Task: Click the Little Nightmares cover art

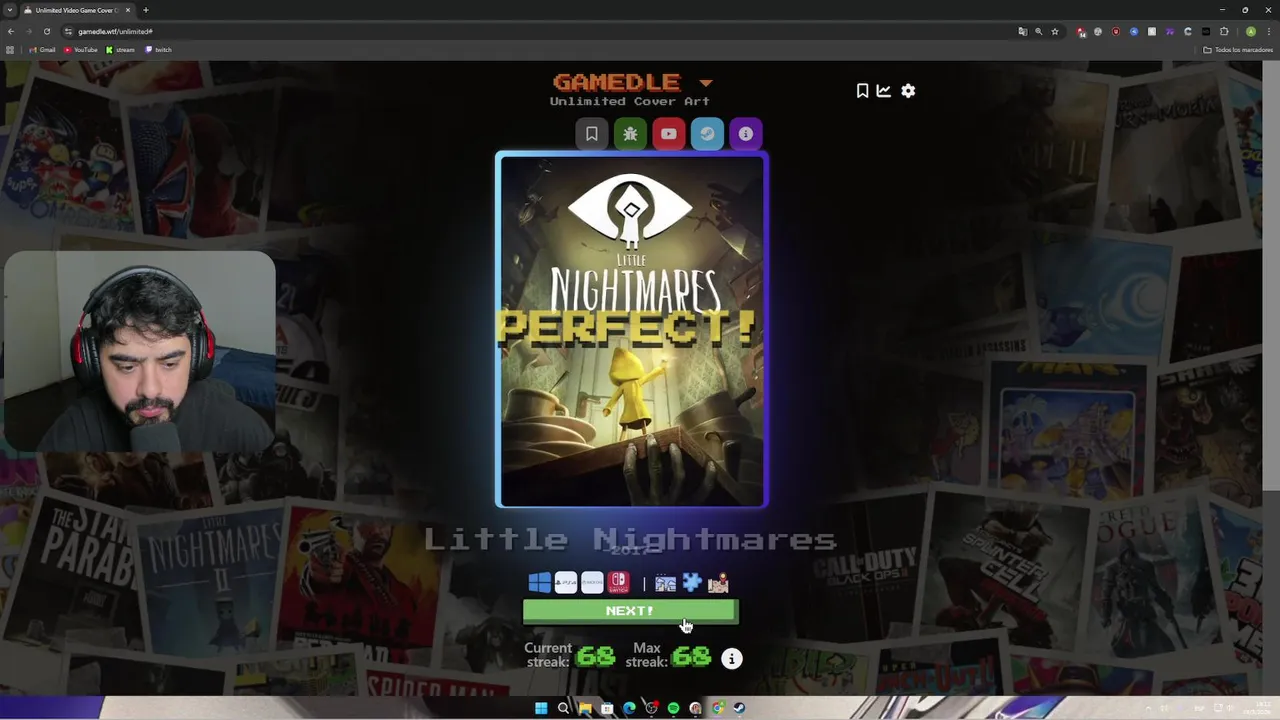Action: tap(631, 330)
